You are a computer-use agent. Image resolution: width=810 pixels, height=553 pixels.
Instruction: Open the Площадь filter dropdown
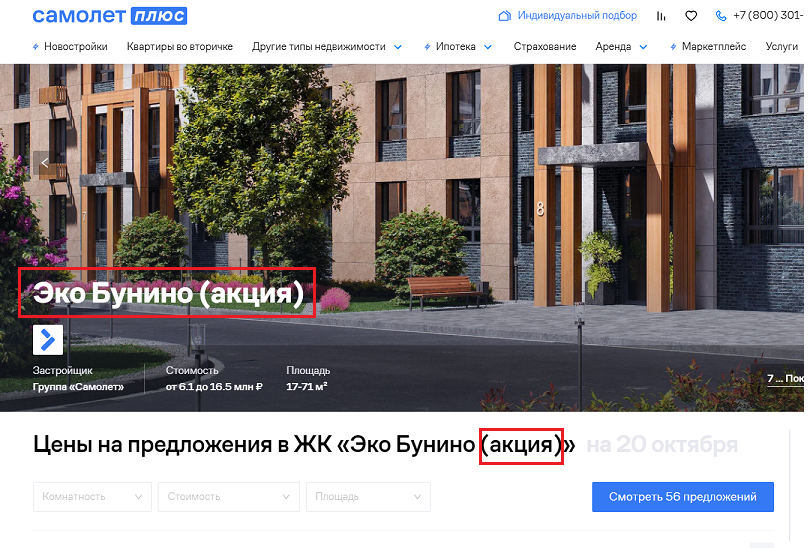pos(368,497)
